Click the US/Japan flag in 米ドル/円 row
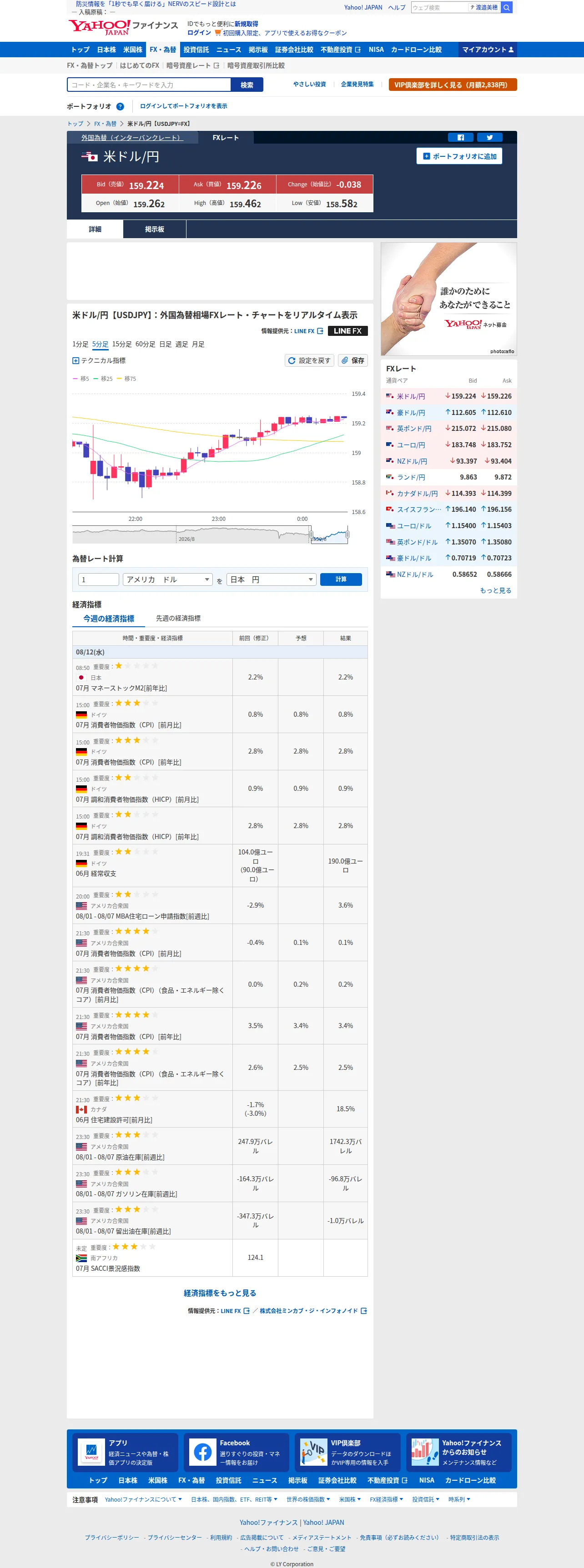 [x=390, y=396]
